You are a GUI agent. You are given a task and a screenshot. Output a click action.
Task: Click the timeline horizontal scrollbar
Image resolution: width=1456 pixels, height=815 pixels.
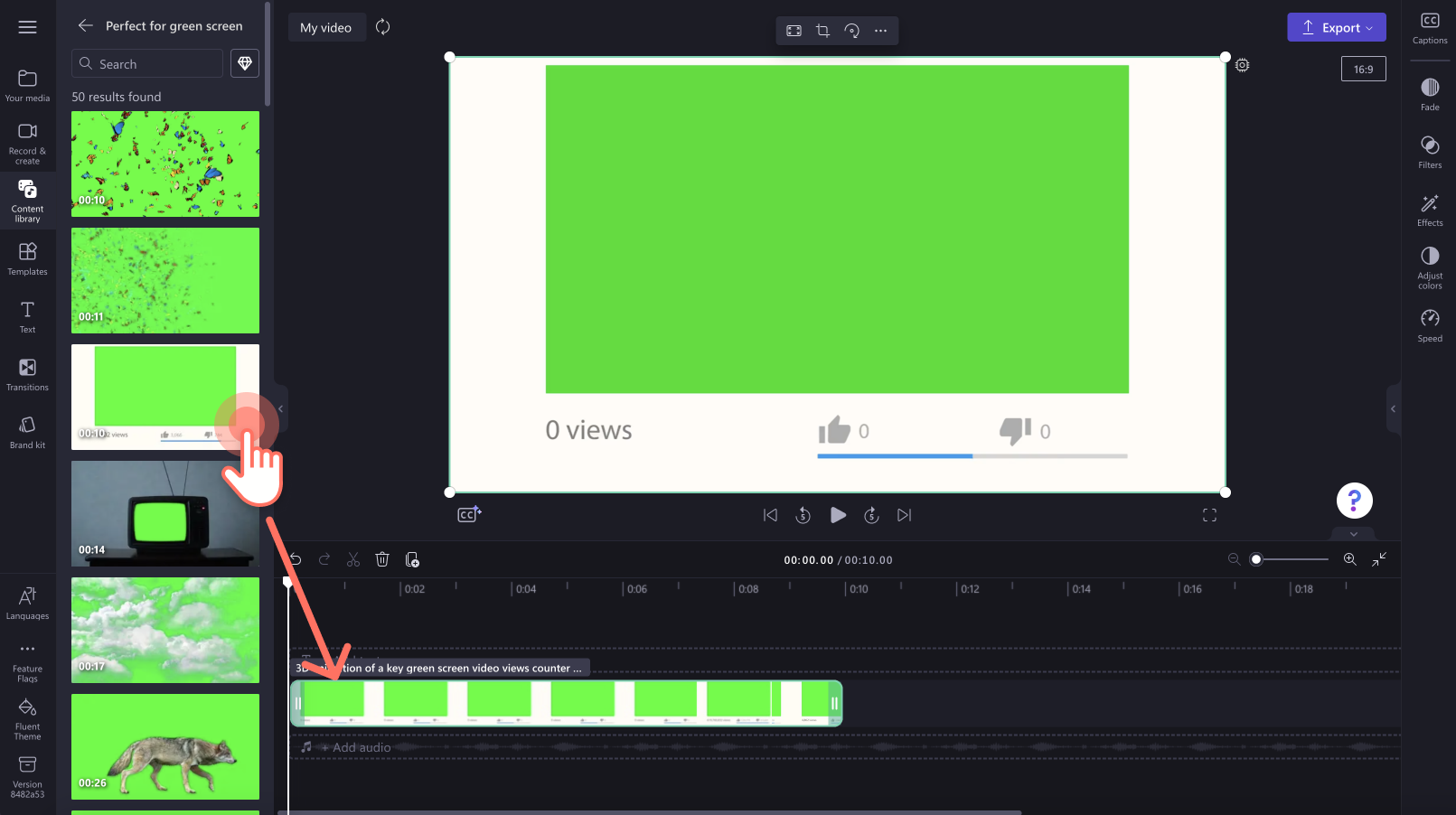(651, 812)
